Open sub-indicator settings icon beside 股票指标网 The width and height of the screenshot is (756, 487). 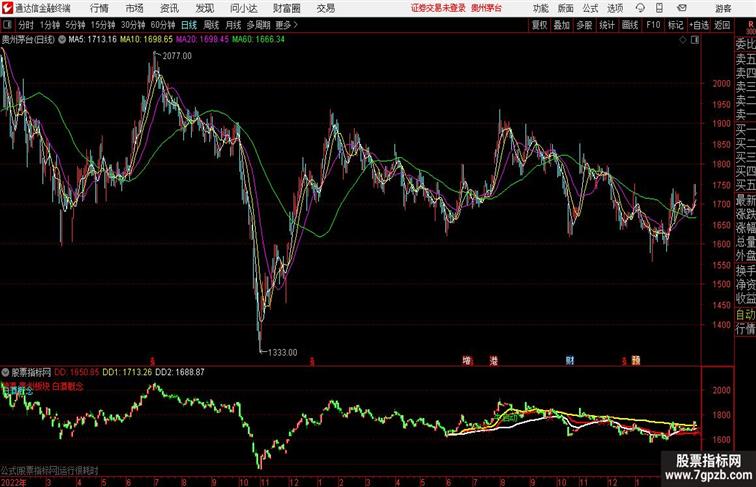coord(6,372)
